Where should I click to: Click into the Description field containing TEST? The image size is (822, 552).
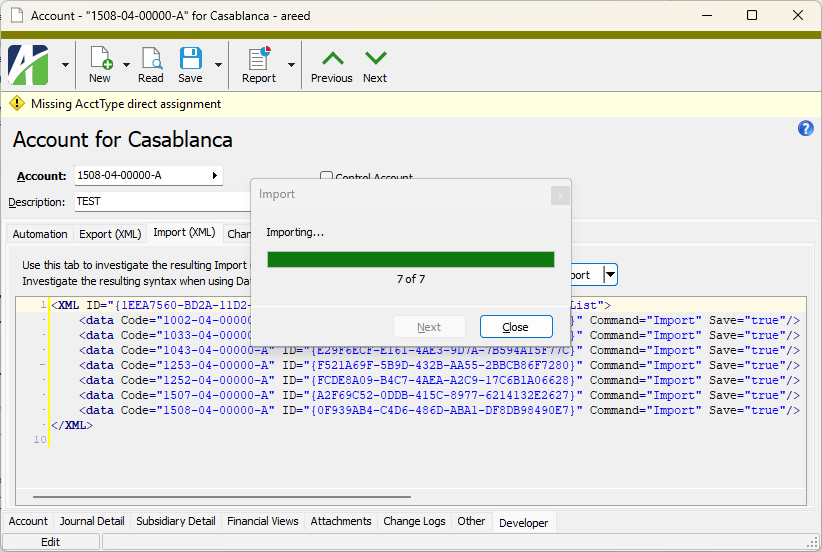click(163, 202)
